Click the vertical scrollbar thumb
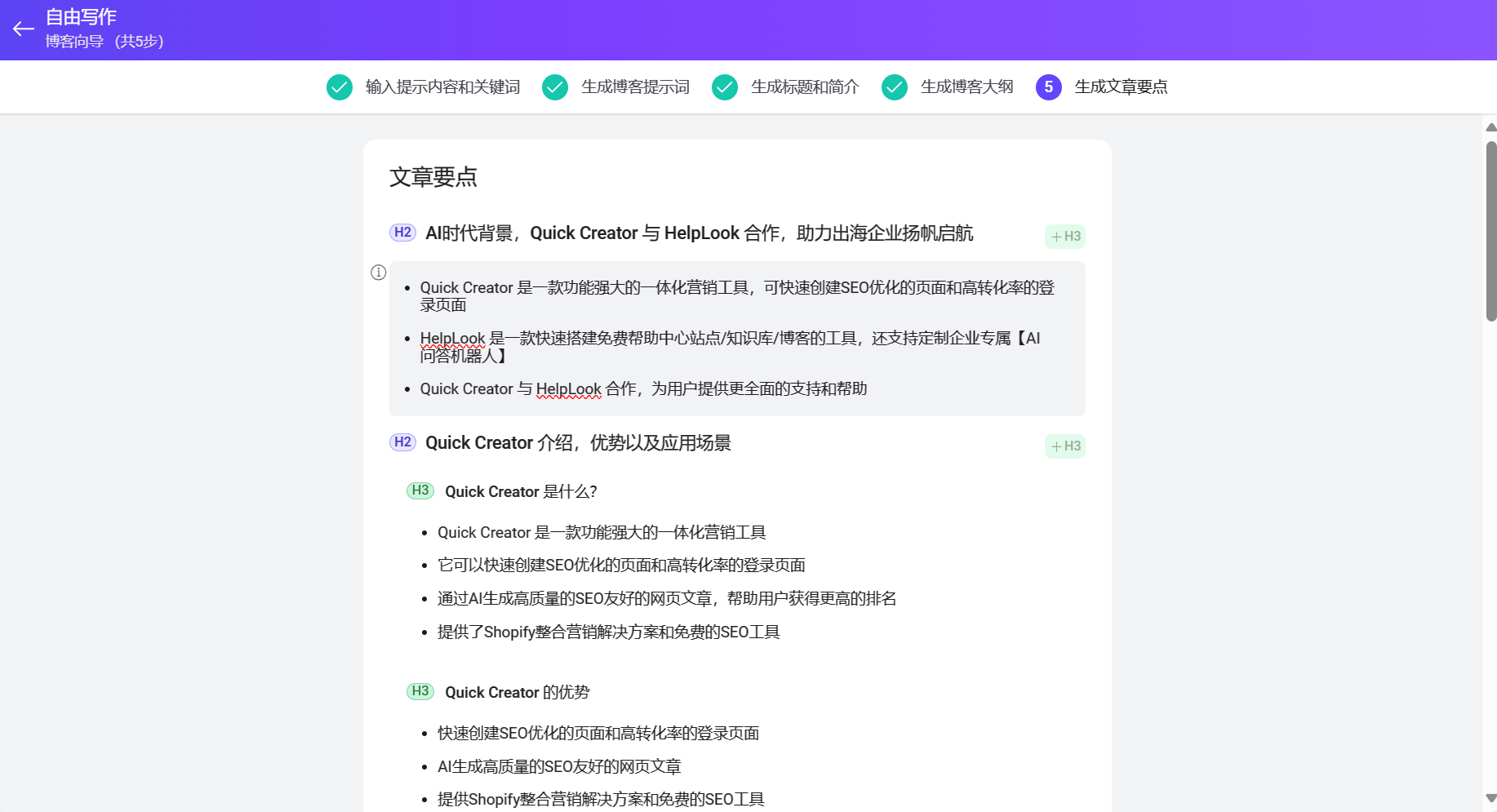The image size is (1497, 812). click(1491, 232)
